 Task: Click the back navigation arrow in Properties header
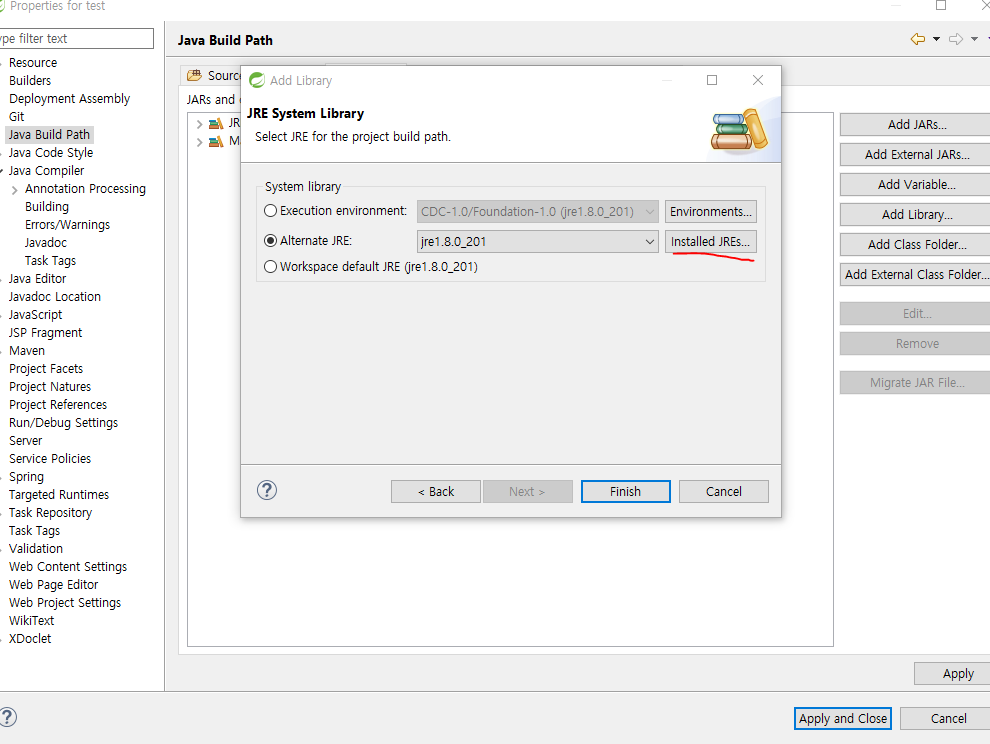pyautogui.click(x=917, y=39)
